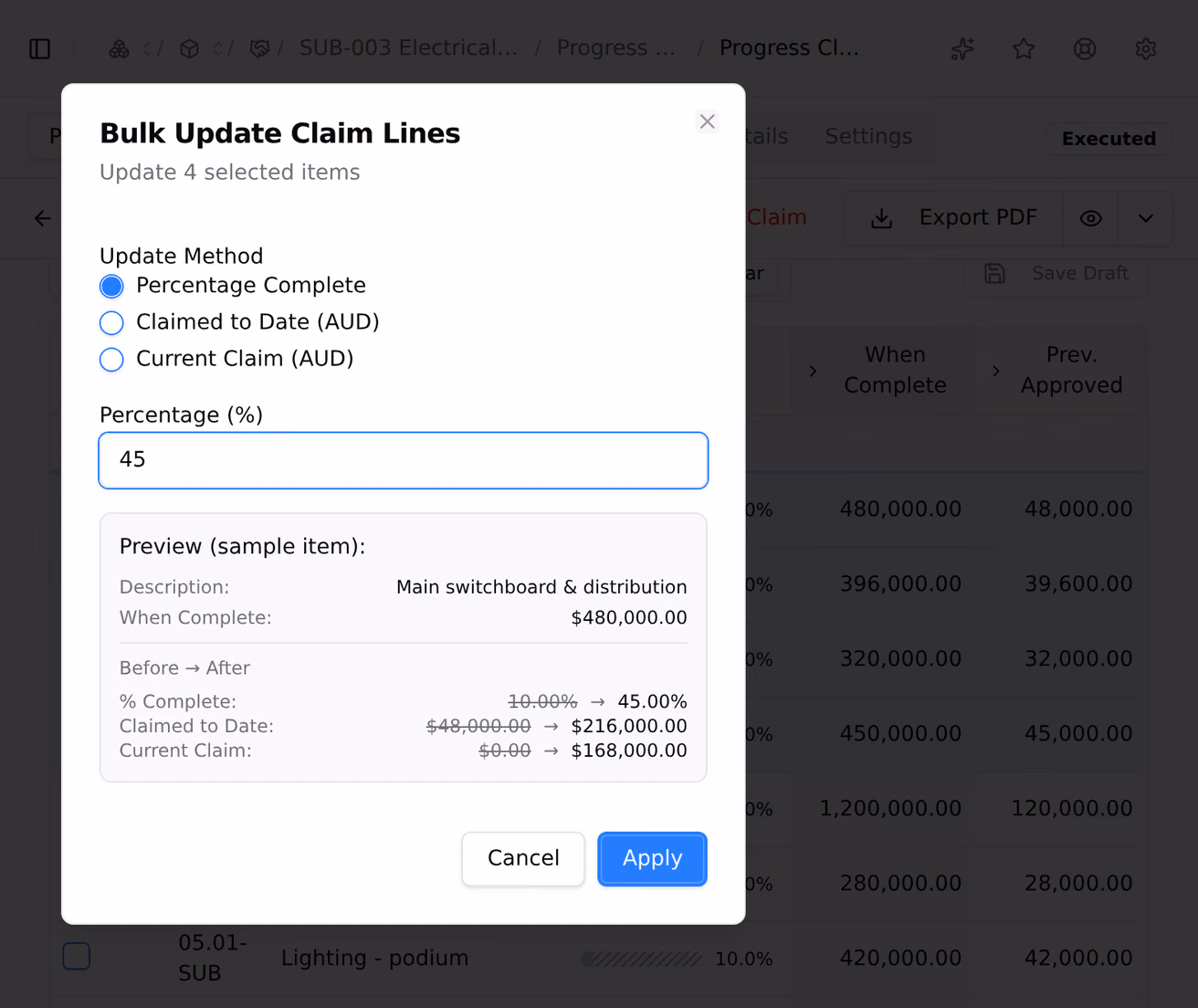Close the Bulk Update Claim Lines dialog
The width and height of the screenshot is (1198, 1008).
click(707, 121)
